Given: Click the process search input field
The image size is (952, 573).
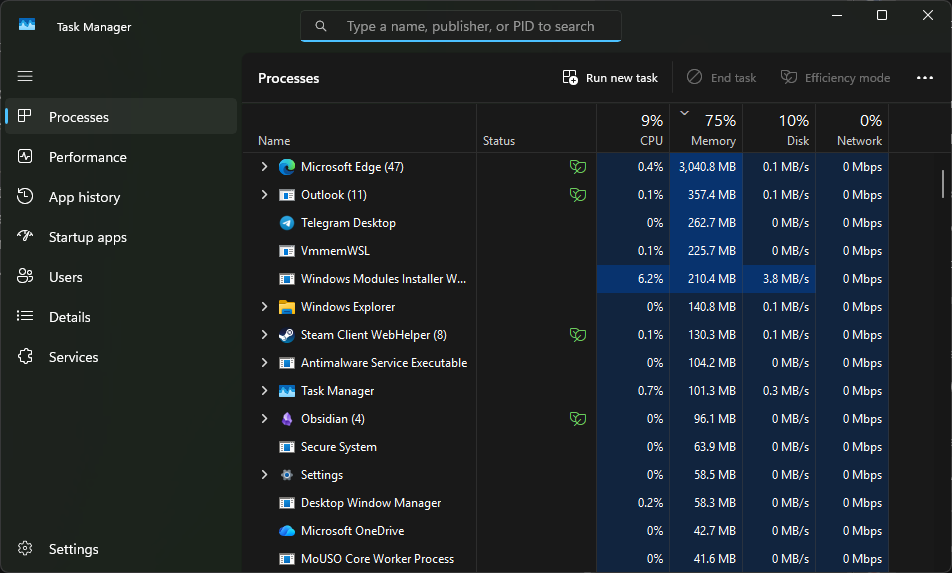Looking at the screenshot, I should (x=470, y=26).
